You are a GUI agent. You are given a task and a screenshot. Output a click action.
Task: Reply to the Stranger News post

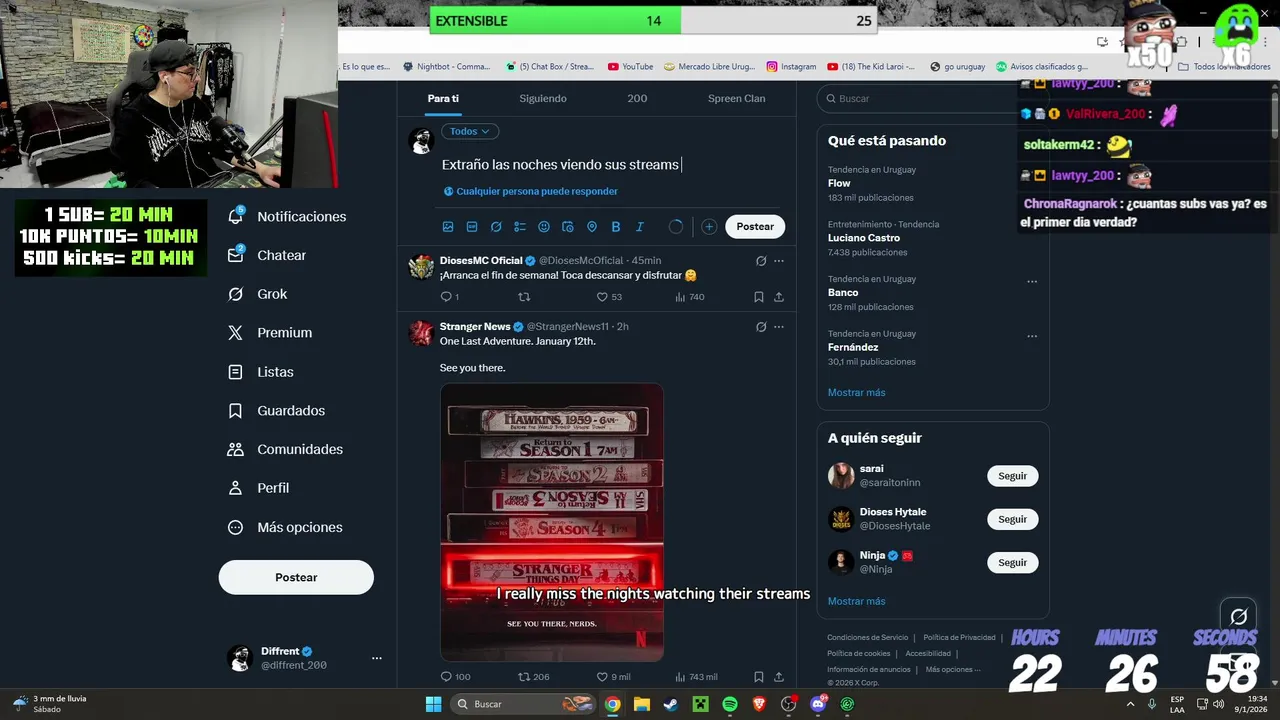pos(455,677)
